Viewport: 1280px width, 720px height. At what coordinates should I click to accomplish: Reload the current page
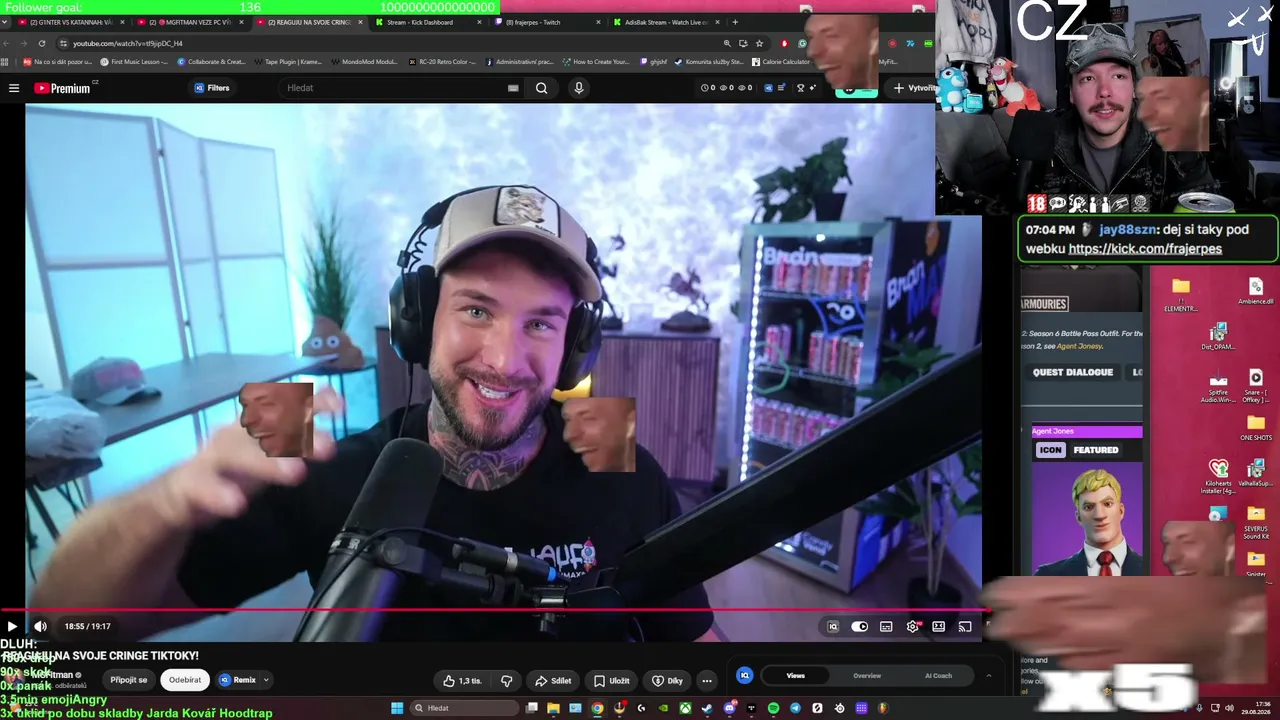click(42, 44)
